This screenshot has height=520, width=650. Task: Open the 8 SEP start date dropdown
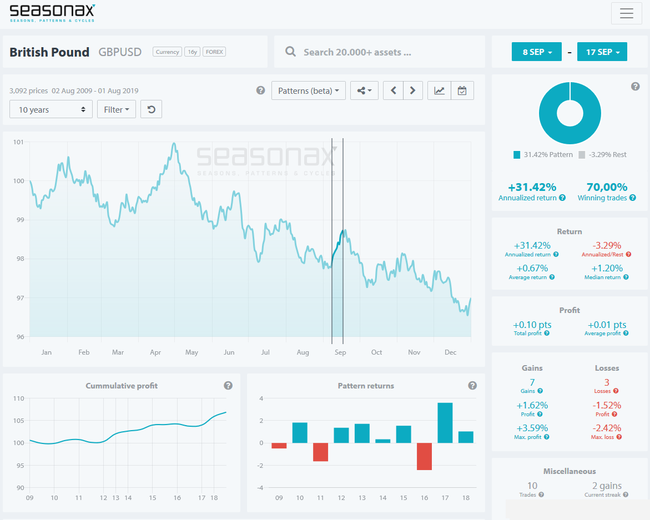[536, 52]
